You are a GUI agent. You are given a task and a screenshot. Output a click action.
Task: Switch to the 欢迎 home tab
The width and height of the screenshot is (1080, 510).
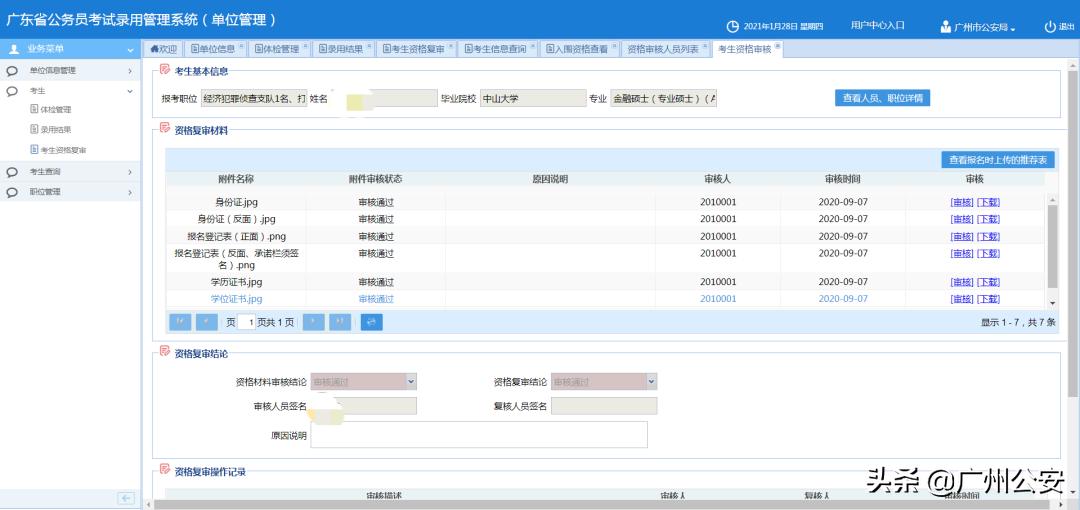click(x=163, y=49)
